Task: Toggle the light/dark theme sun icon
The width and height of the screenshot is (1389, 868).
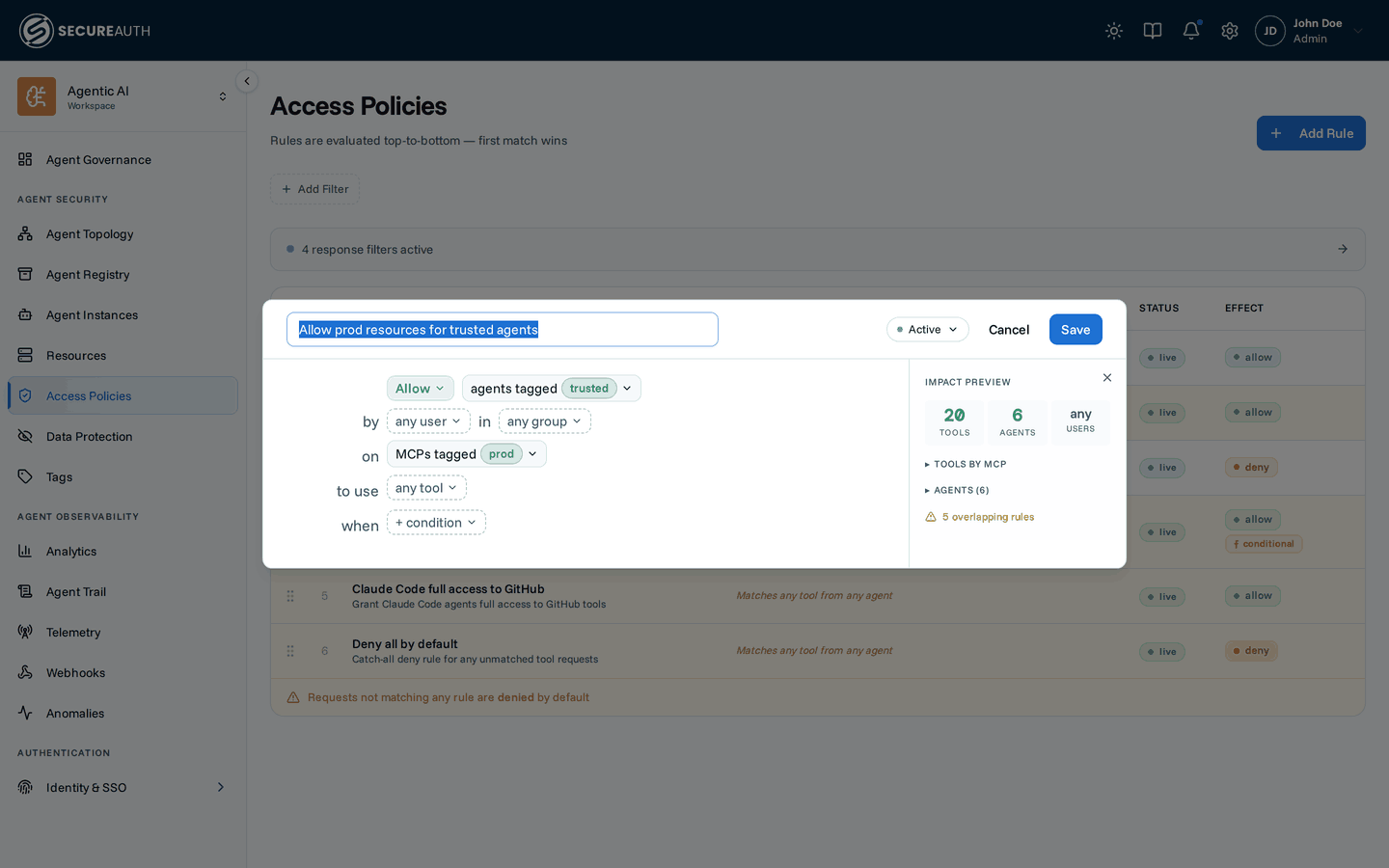Action: 1114,31
